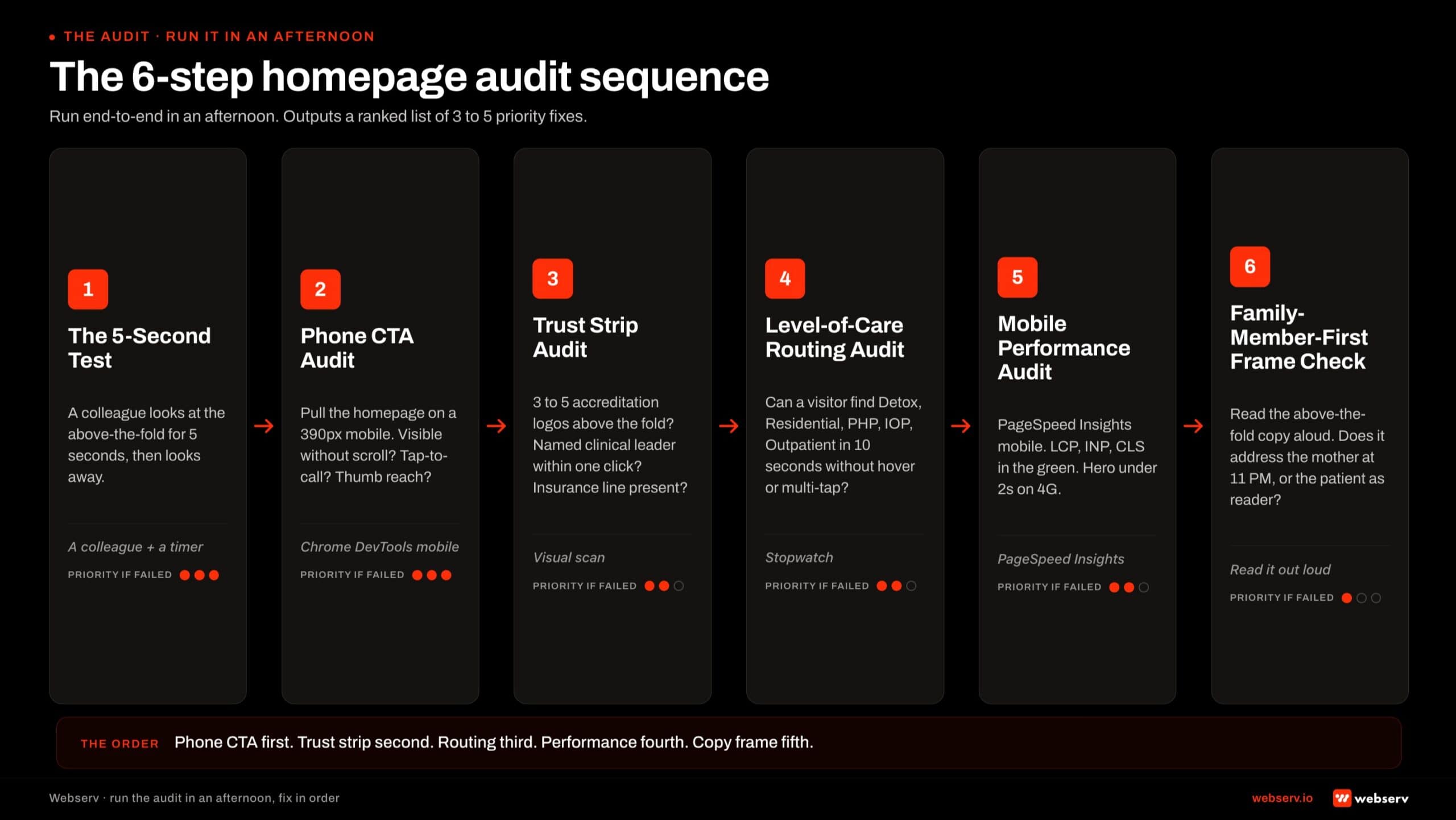Click the paragraph "Can a visitor find Detox, Residential"

click(843, 444)
